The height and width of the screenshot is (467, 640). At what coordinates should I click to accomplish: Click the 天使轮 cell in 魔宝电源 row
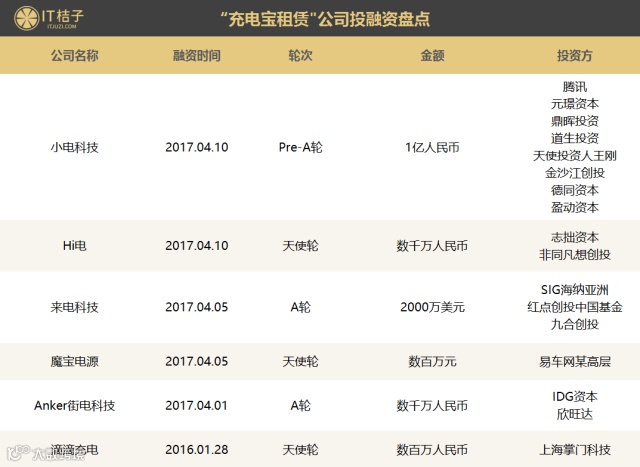coord(300,361)
